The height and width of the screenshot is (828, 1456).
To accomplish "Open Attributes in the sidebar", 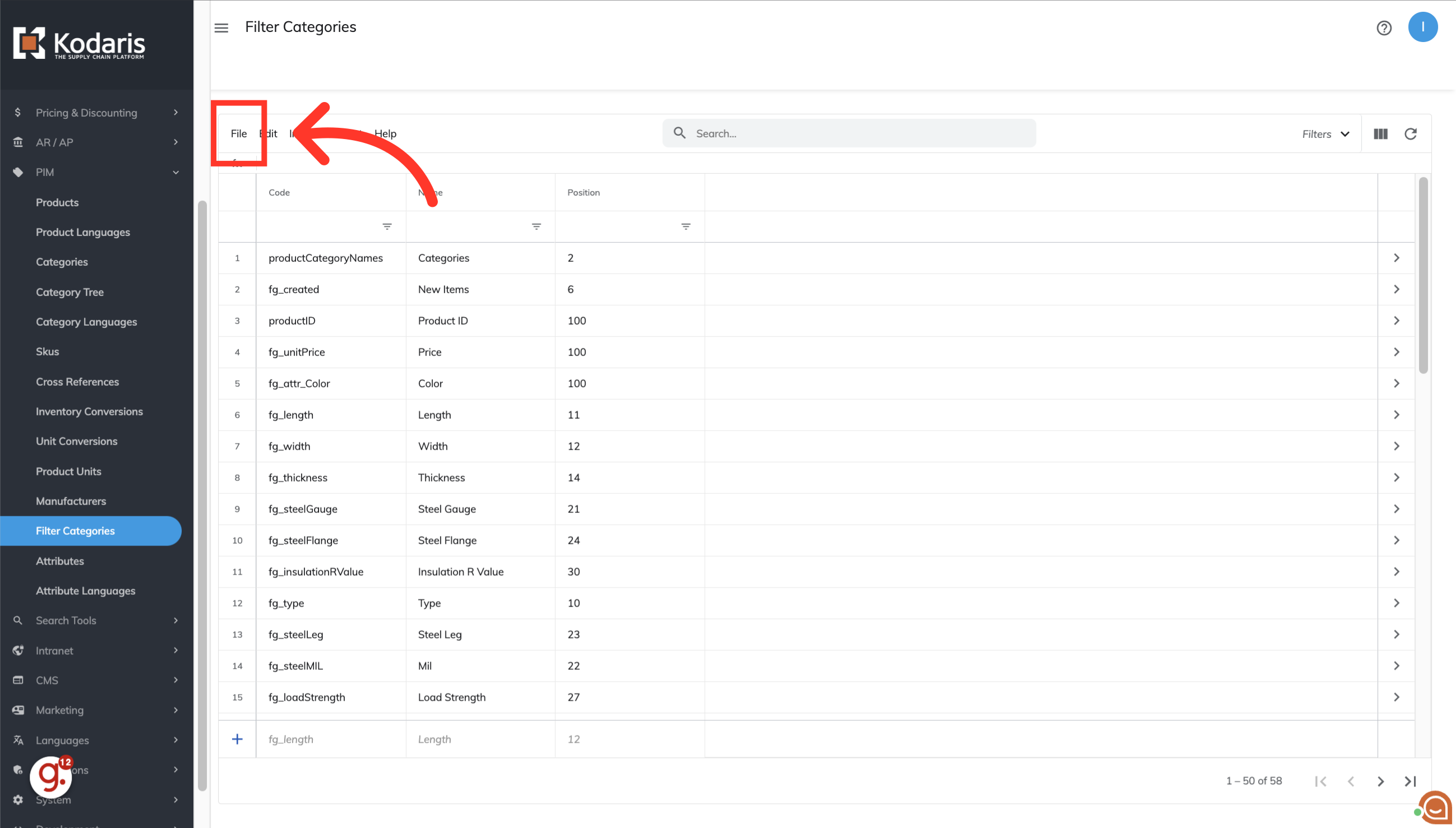I will [60, 561].
